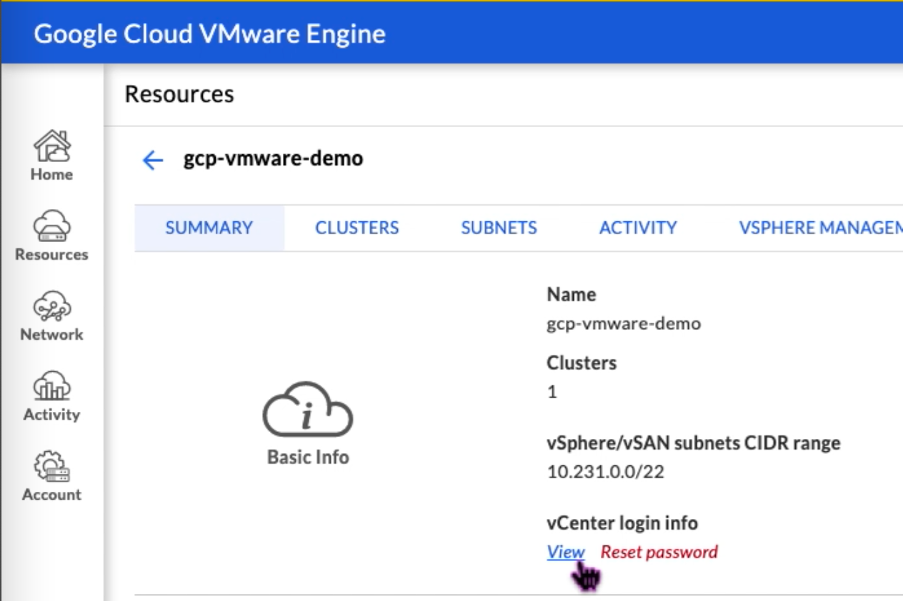
Task: Switch to the ACTIVITY tab
Action: tap(638, 228)
